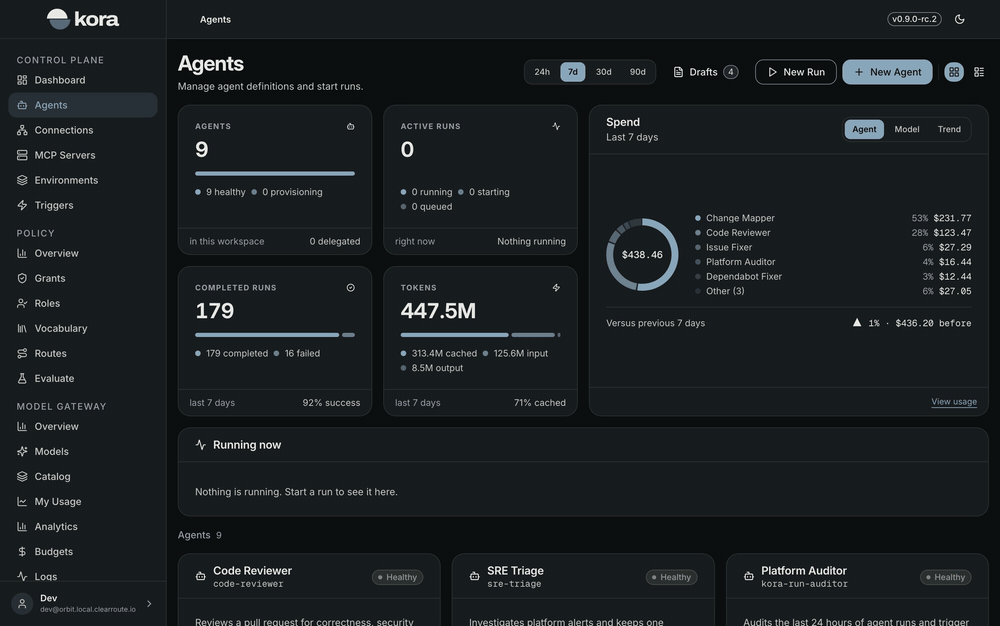Viewport: 1000px width, 626px height.
Task: Create a New Agent
Action: click(887, 72)
